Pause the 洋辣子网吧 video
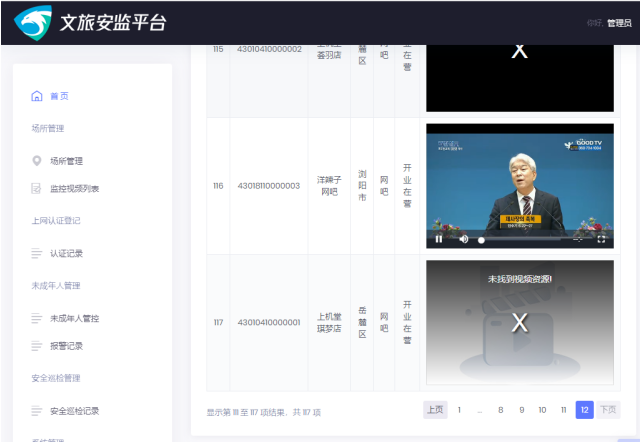 click(439, 239)
